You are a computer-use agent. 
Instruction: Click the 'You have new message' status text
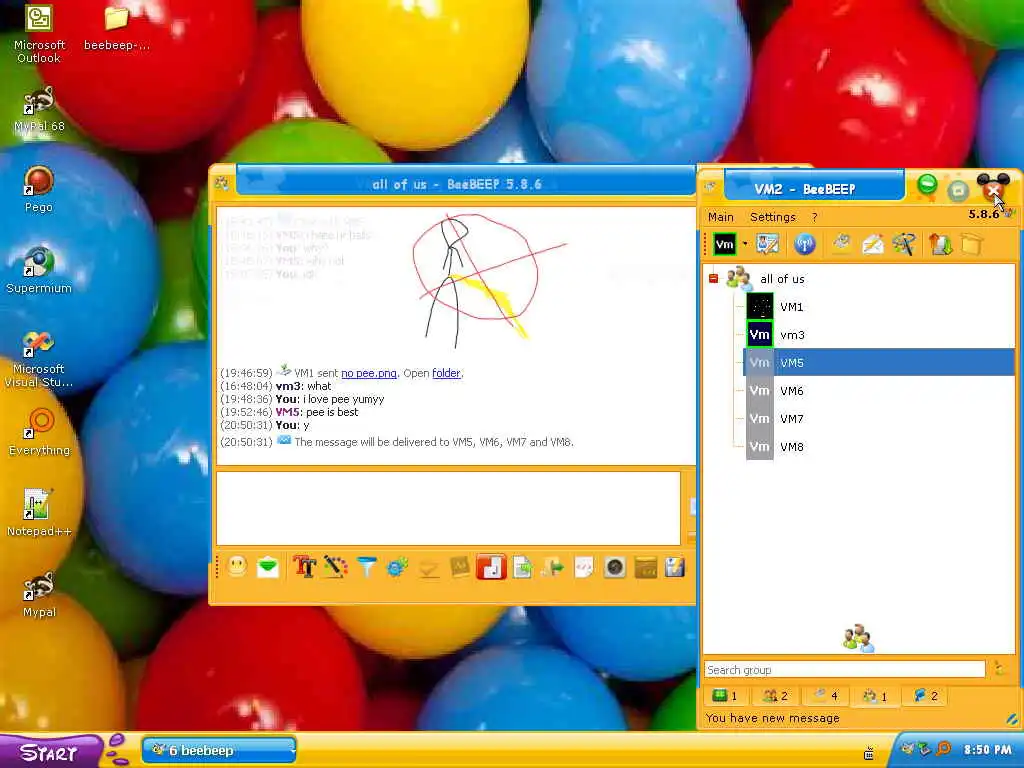coord(773,718)
